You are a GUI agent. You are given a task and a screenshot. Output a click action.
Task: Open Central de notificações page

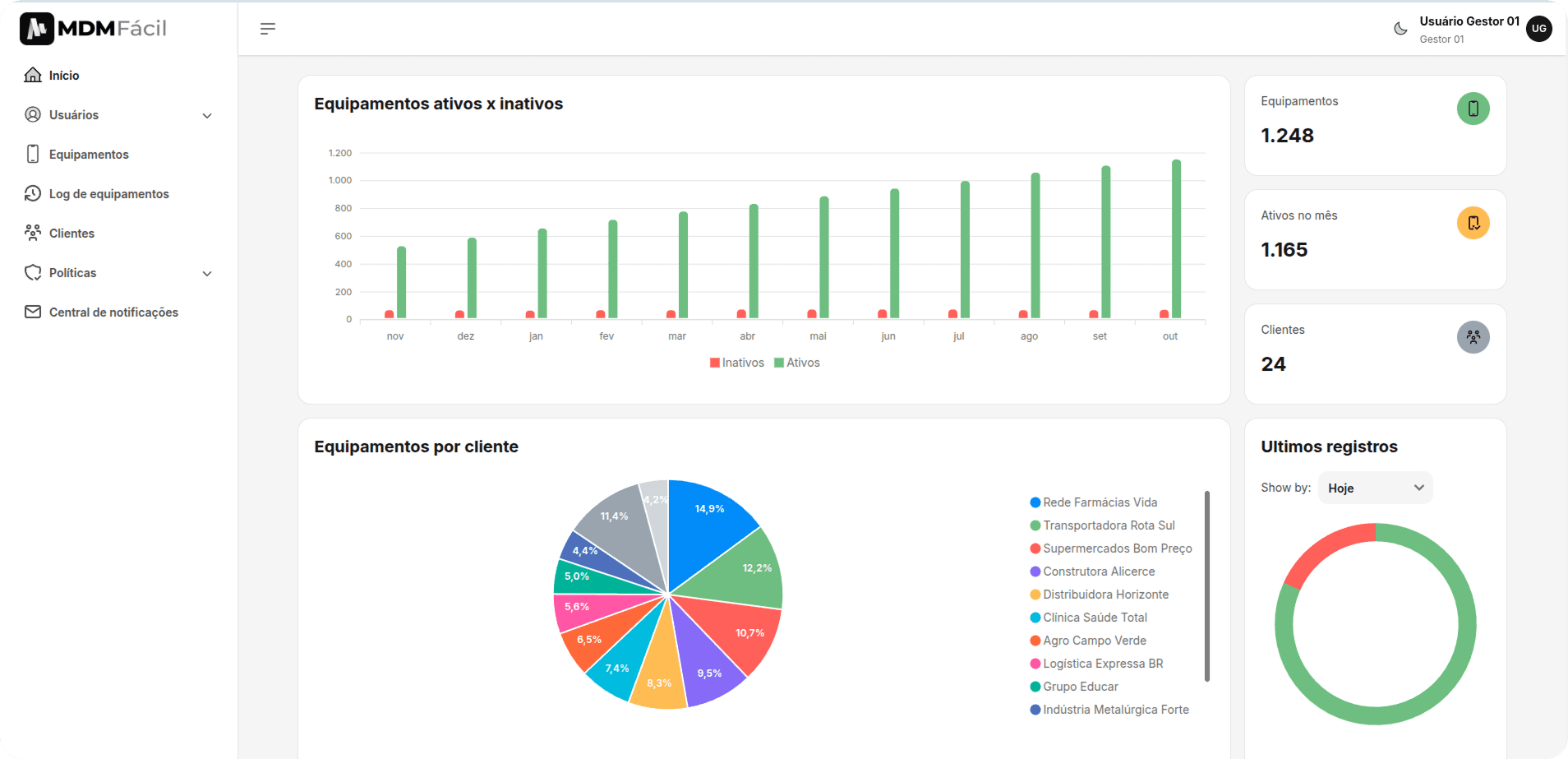click(x=113, y=312)
